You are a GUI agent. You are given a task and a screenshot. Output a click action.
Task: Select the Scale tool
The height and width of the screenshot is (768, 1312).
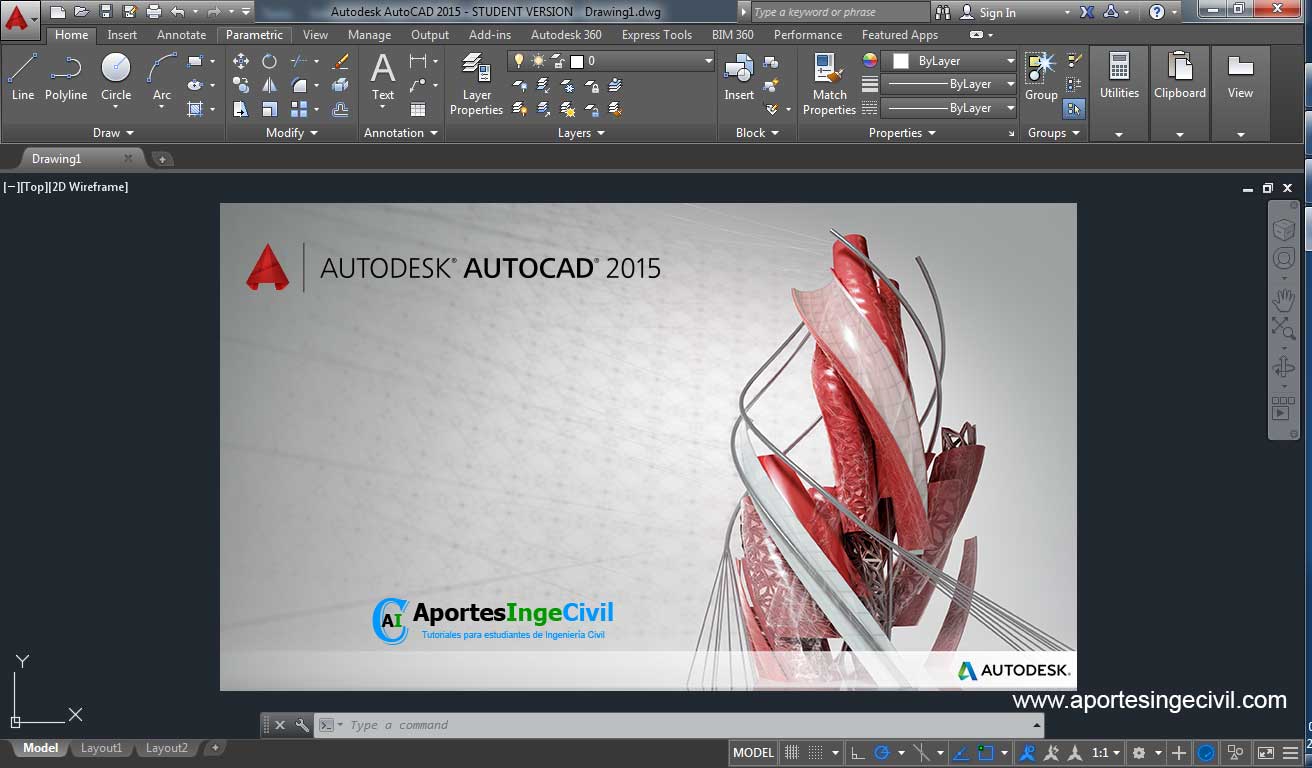coord(269,109)
